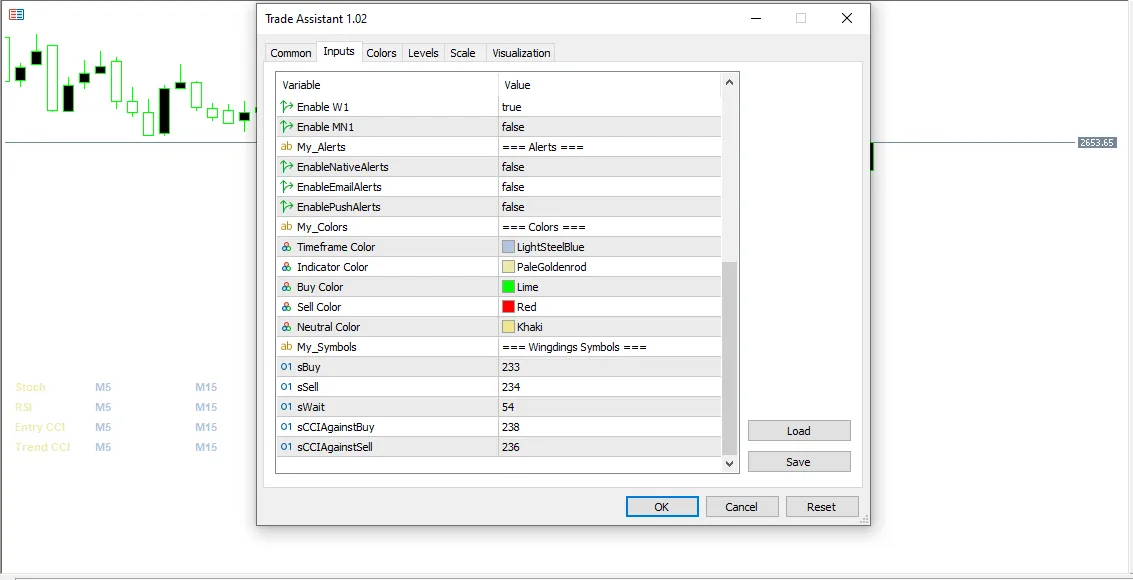The width and height of the screenshot is (1133, 580).
Task: Click the sBuy integer type icon
Action: (x=287, y=367)
